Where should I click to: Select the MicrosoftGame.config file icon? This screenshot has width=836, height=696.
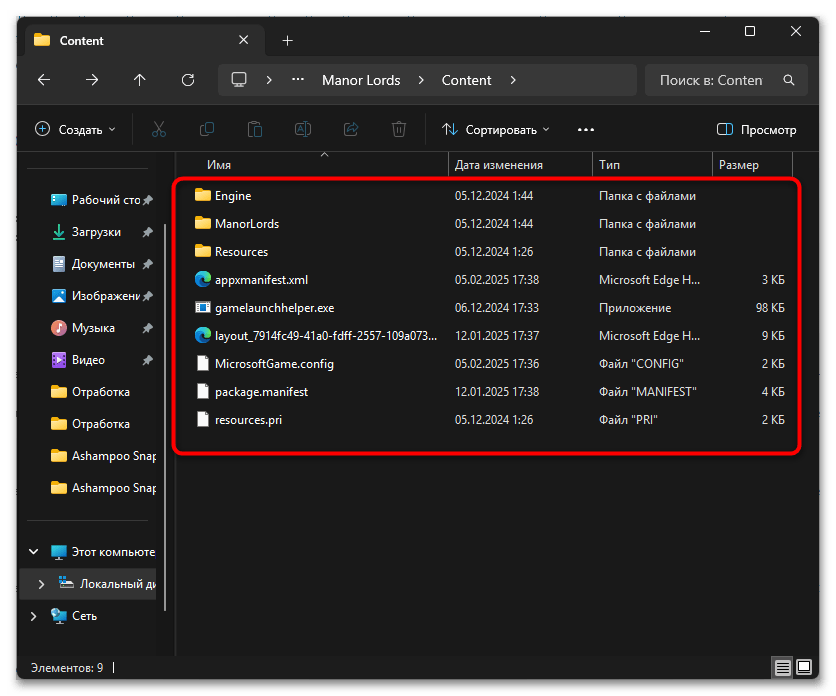point(203,363)
